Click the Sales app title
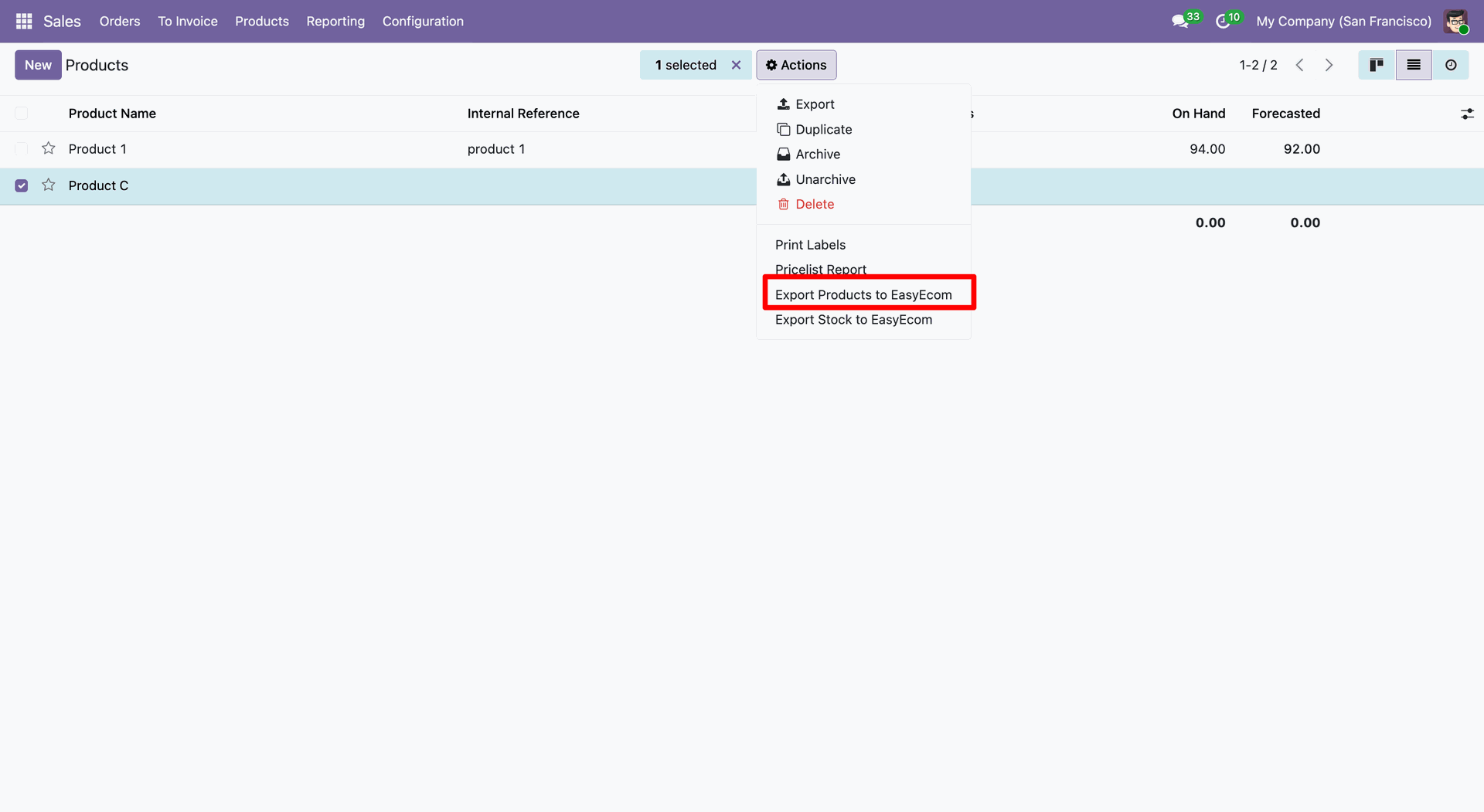This screenshot has height=812, width=1484. 62,21
